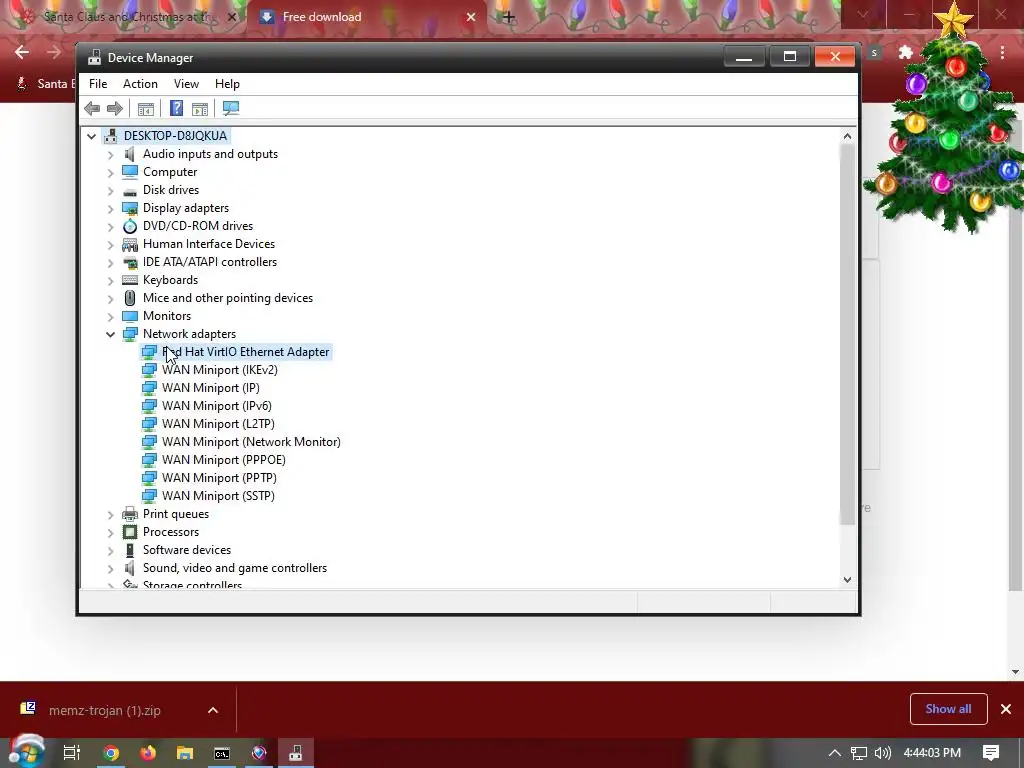Select WAN Miniport (PPPOE)
Image resolution: width=1024 pixels, height=768 pixels.
click(x=224, y=460)
